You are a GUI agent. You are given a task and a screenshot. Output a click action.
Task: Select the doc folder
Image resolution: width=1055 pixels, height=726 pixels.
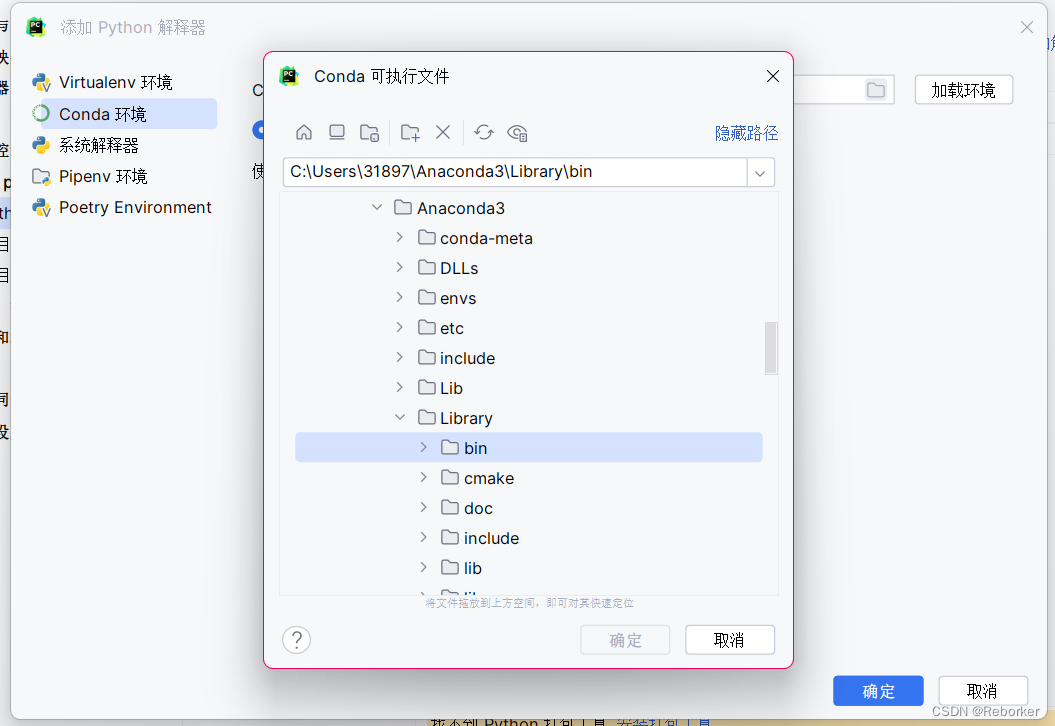[x=528, y=508]
